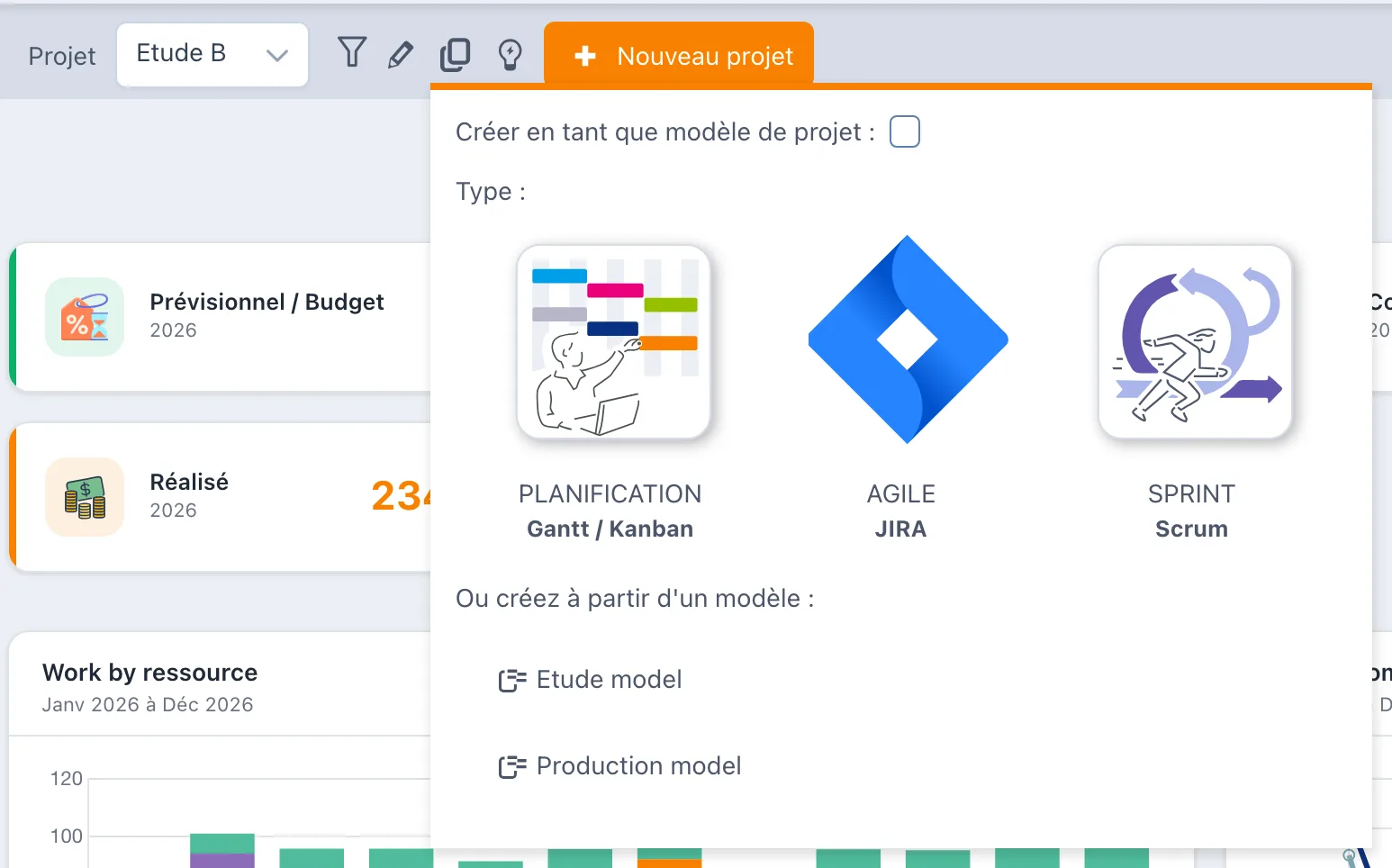Open the filter funnel icon

pyautogui.click(x=352, y=52)
